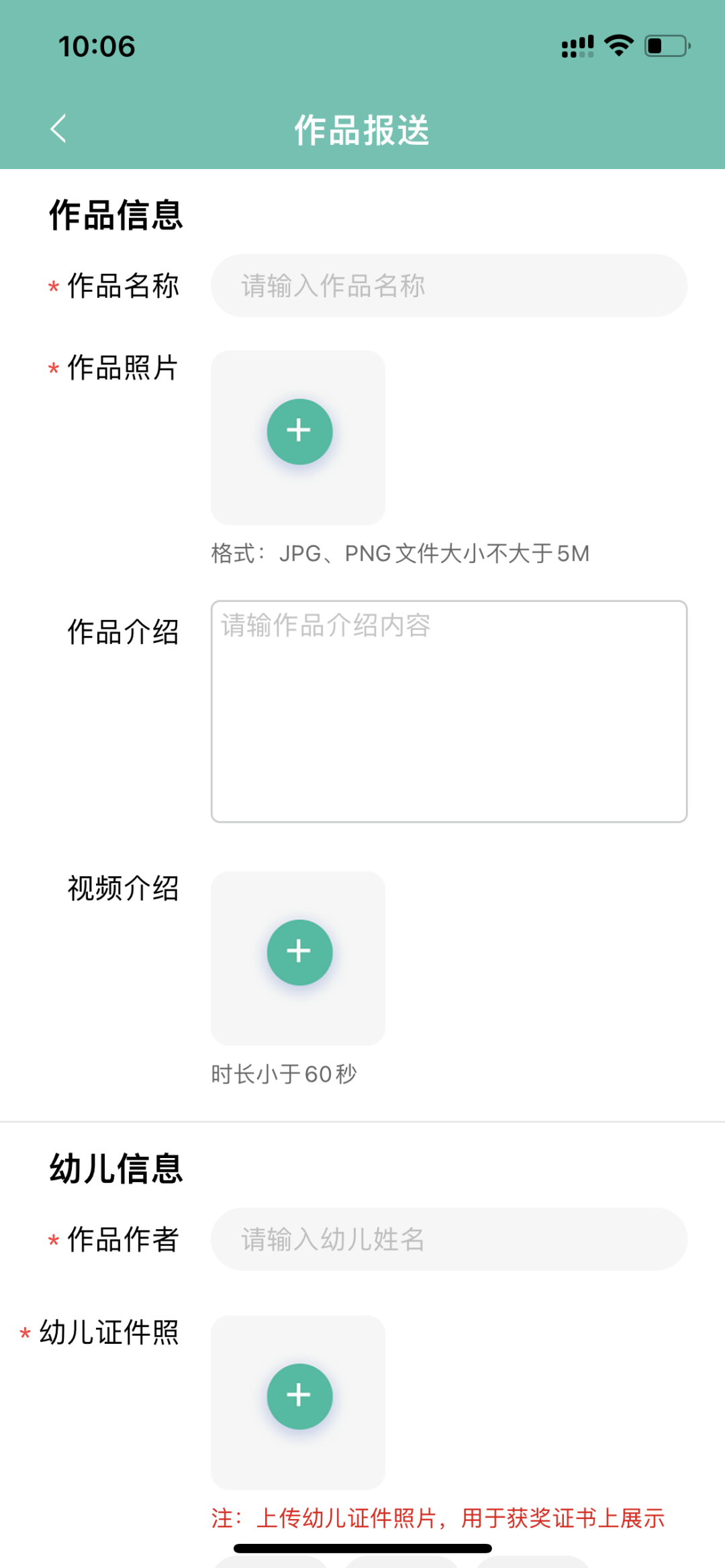This screenshot has width=725, height=1568.
Task: Tap the plus icon under 视频介绍
Action: 299,952
